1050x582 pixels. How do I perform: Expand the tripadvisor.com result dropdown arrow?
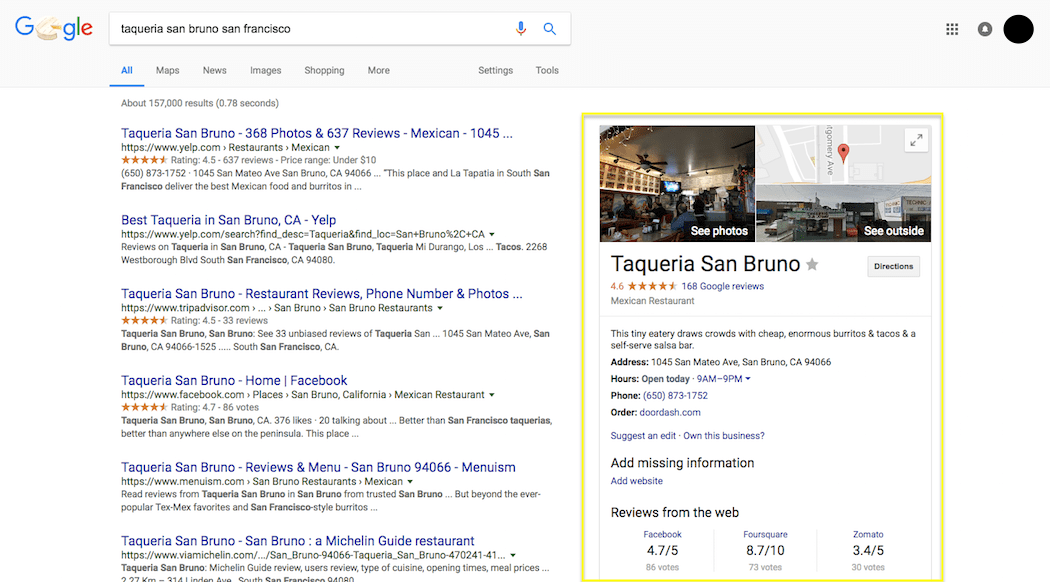pyautogui.click(x=440, y=308)
